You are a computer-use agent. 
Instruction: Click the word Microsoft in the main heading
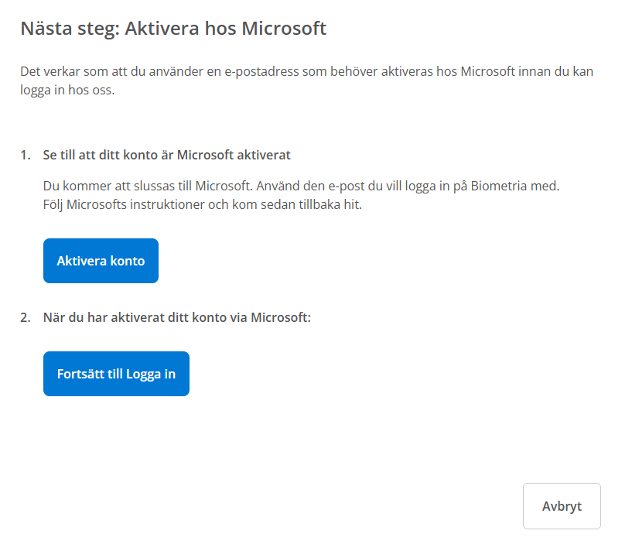point(284,29)
